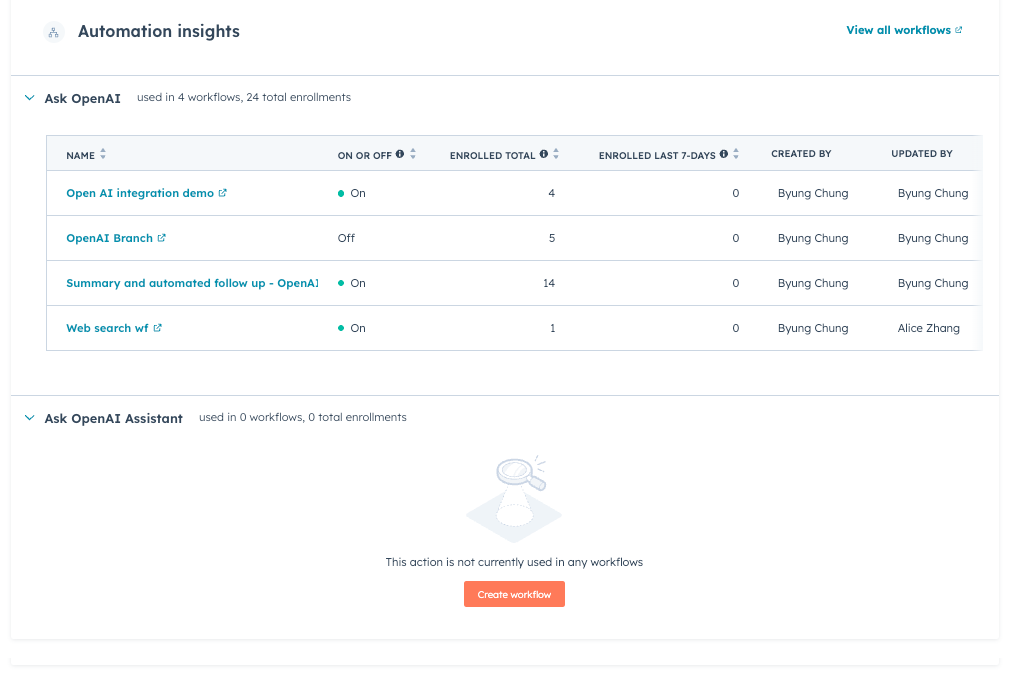This screenshot has height=684, width=1011.
Task: Open the Summary and automated follow up workflow
Action: [x=190, y=283]
